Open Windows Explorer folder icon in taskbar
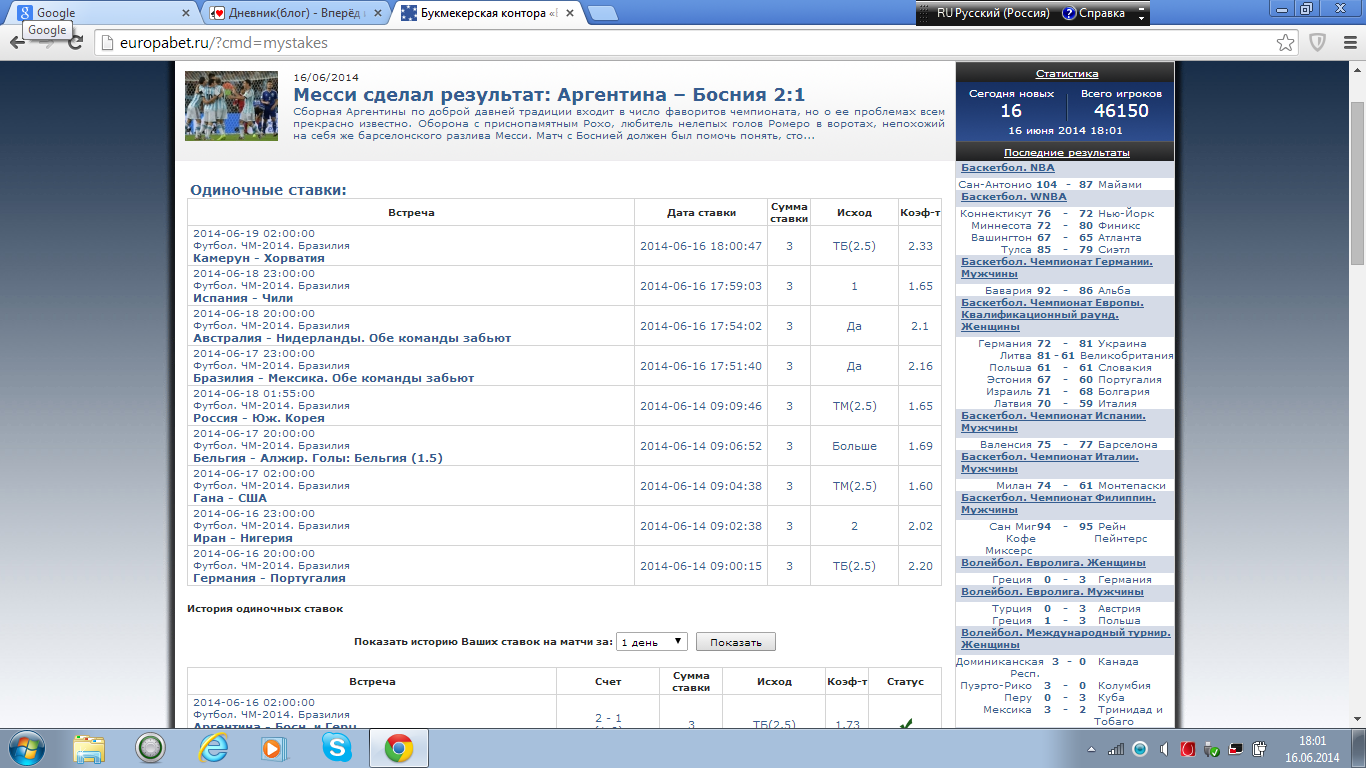Image resolution: width=1366 pixels, height=768 pixels. (89, 748)
